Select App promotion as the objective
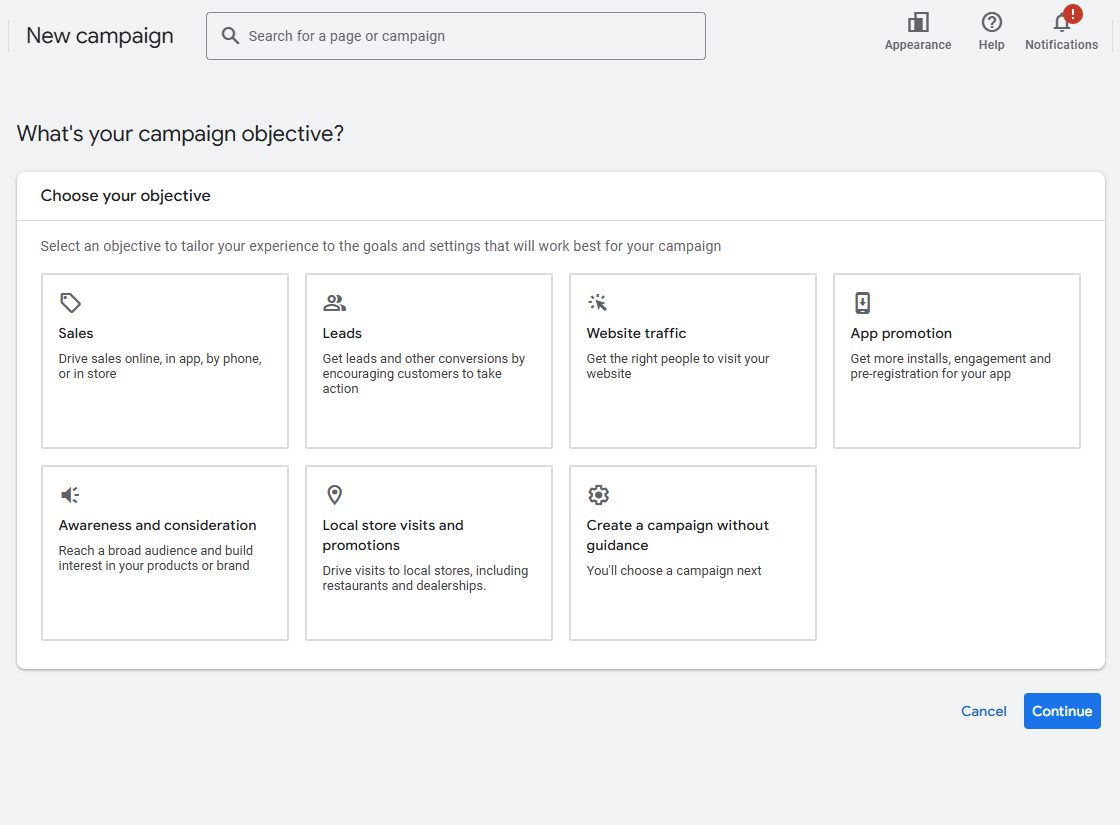Screen dimensions: 1120x825 point(957,361)
